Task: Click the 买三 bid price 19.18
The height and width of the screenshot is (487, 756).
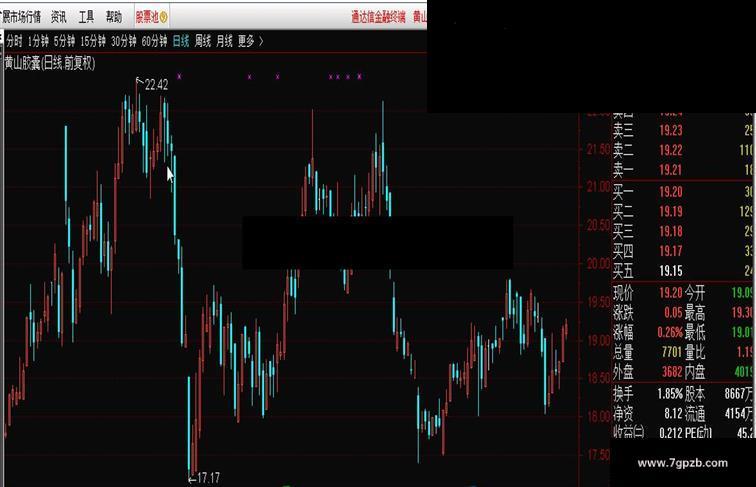Action: coord(671,231)
